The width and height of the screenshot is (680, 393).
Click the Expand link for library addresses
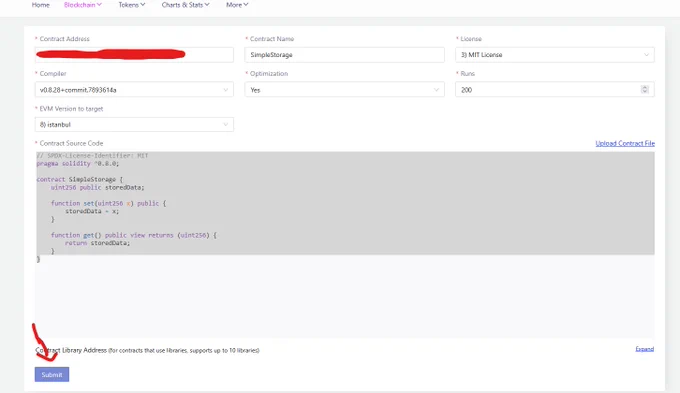pos(644,349)
